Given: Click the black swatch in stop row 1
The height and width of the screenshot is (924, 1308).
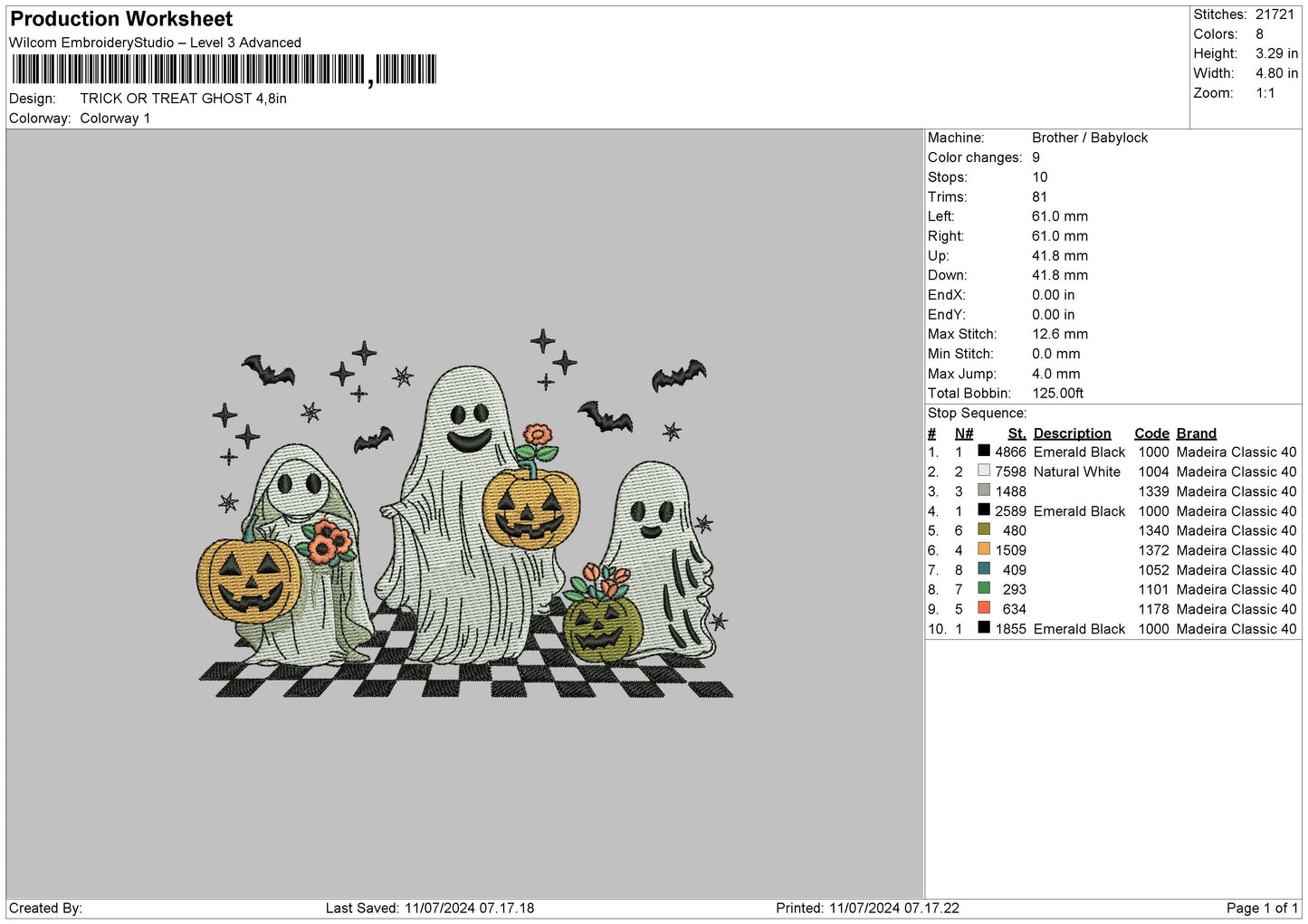Looking at the screenshot, I should click(984, 451).
